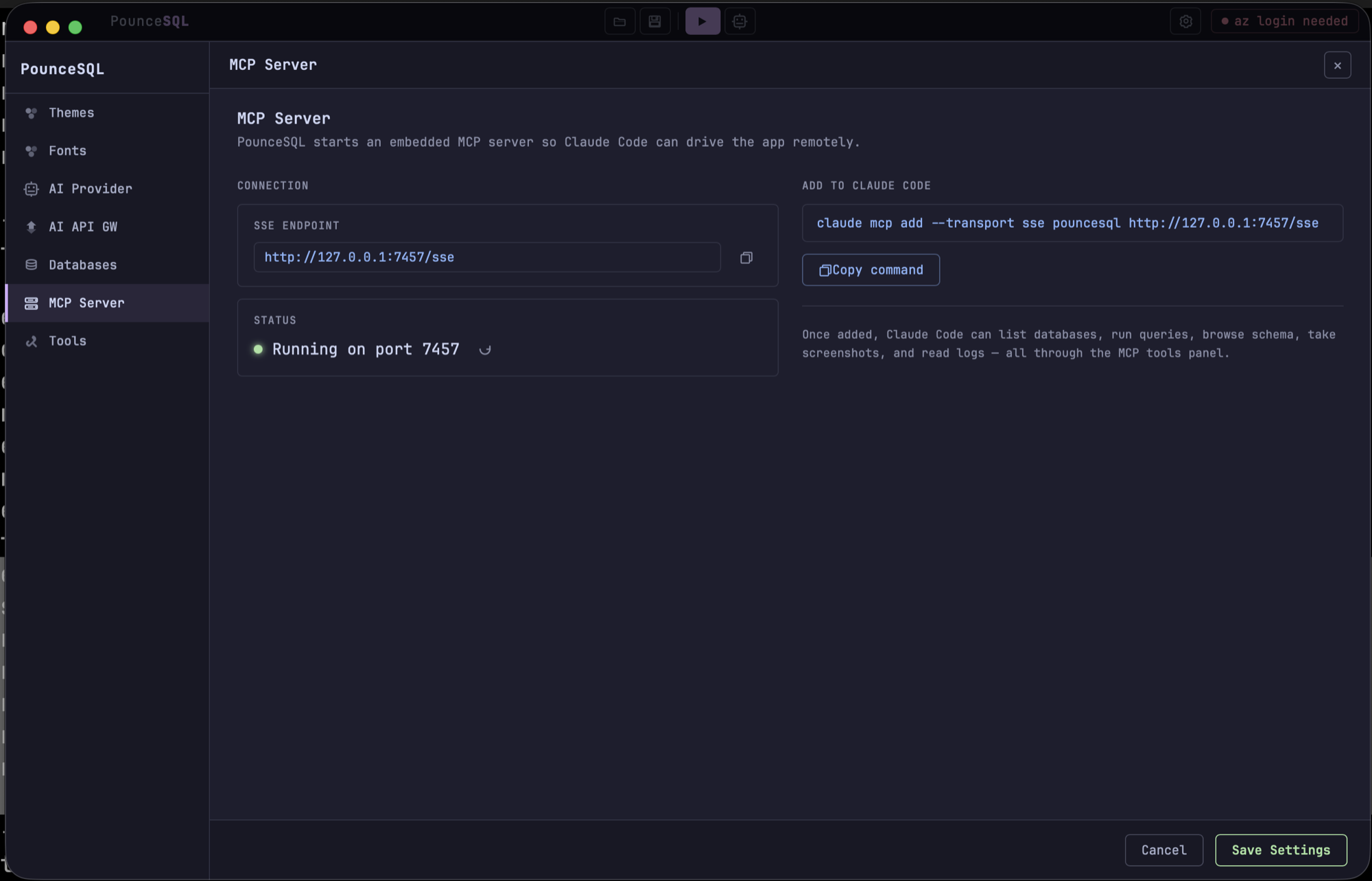Run query with the play button
The image size is (1372, 881).
click(702, 21)
